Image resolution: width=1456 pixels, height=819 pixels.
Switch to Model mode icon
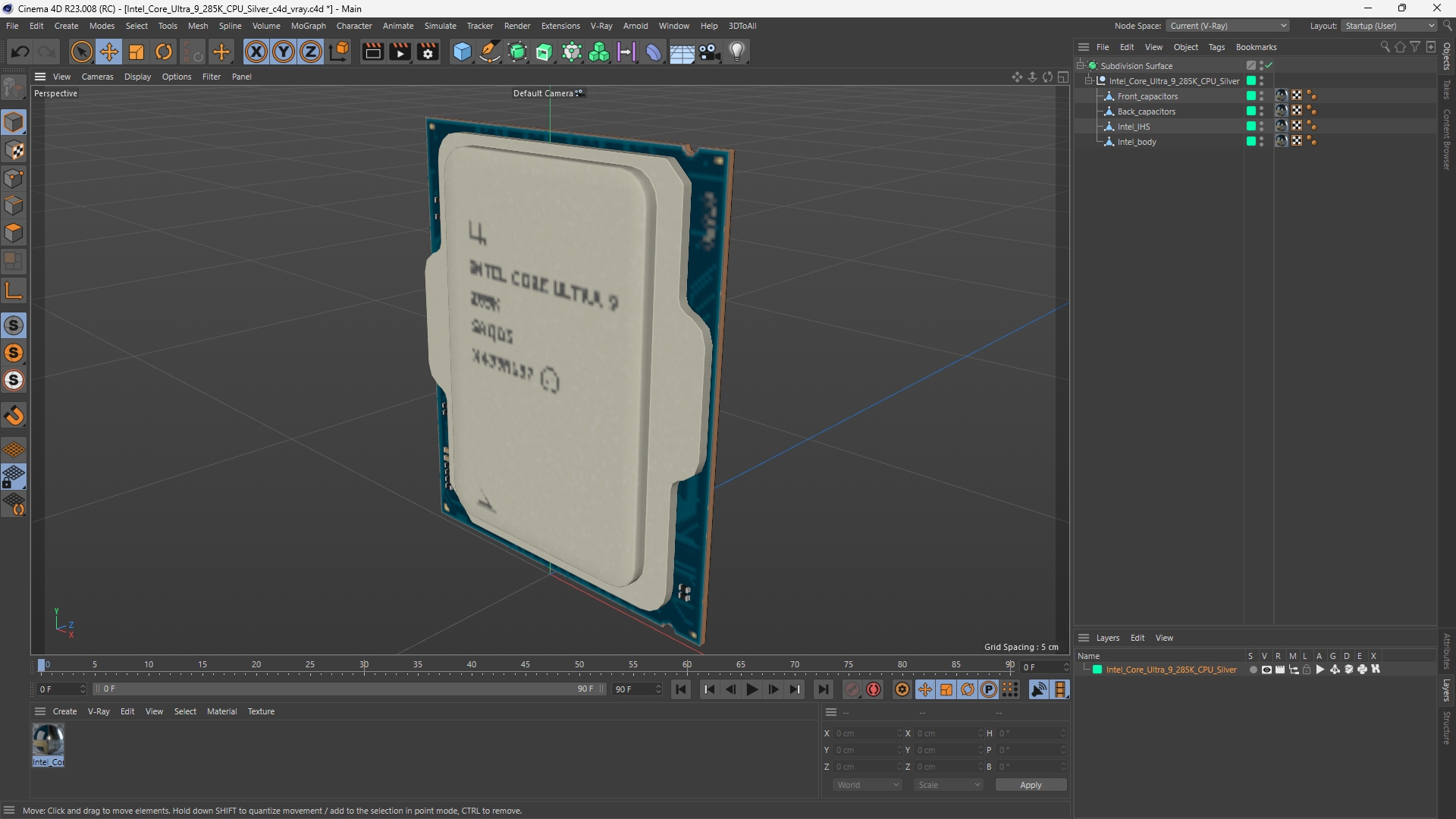click(14, 122)
